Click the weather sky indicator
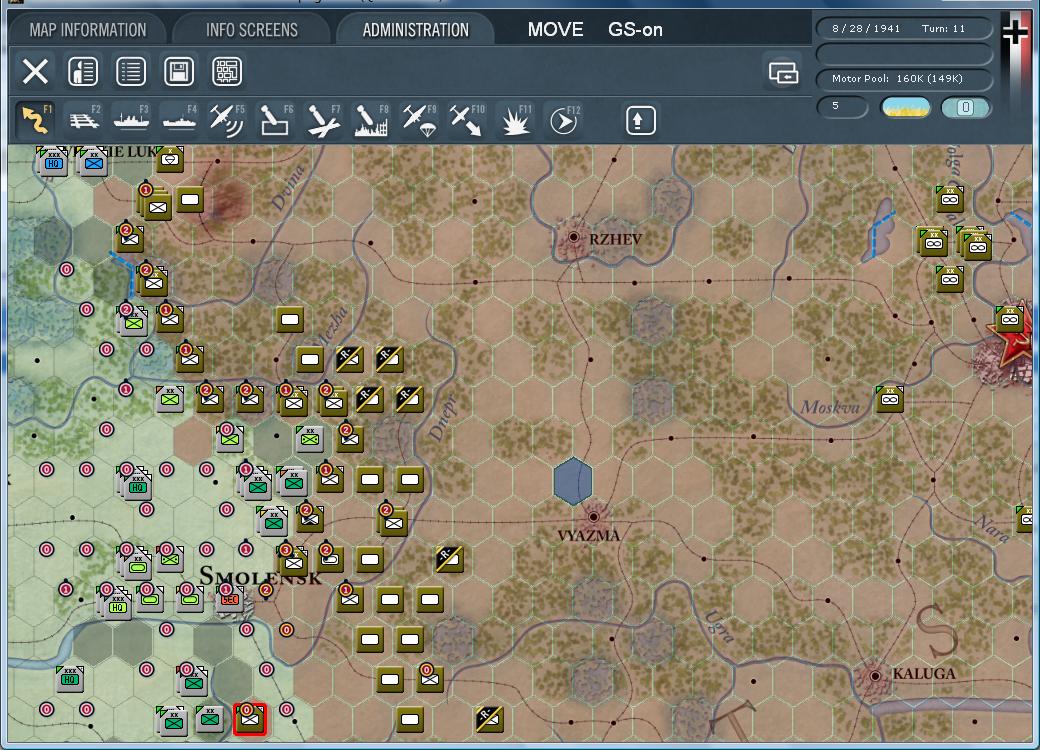The height and width of the screenshot is (750, 1040). (905, 108)
